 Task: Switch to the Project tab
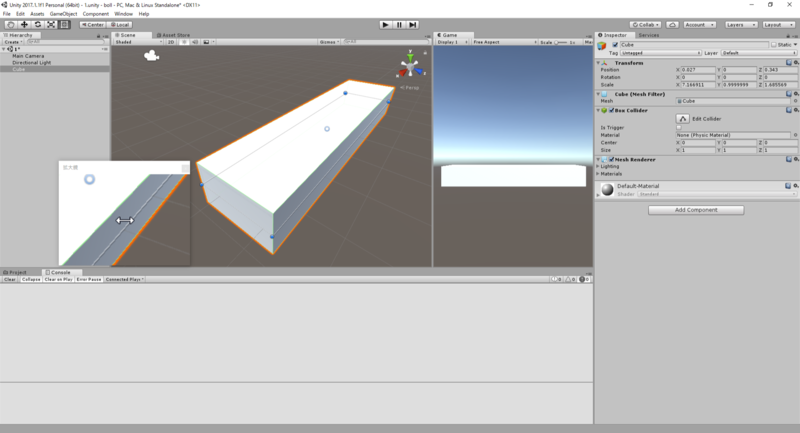click(x=15, y=272)
